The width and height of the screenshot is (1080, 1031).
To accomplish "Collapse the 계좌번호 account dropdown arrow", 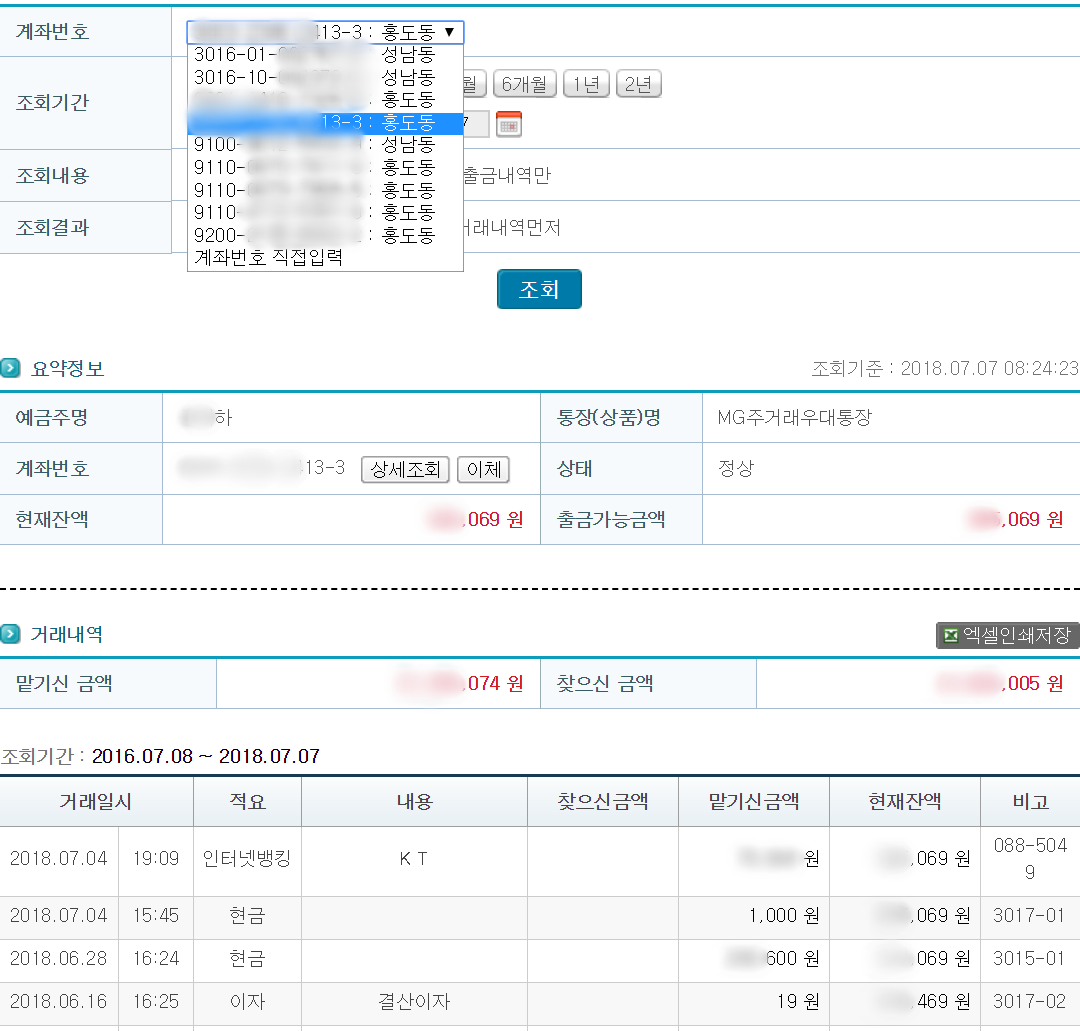I will (450, 32).
